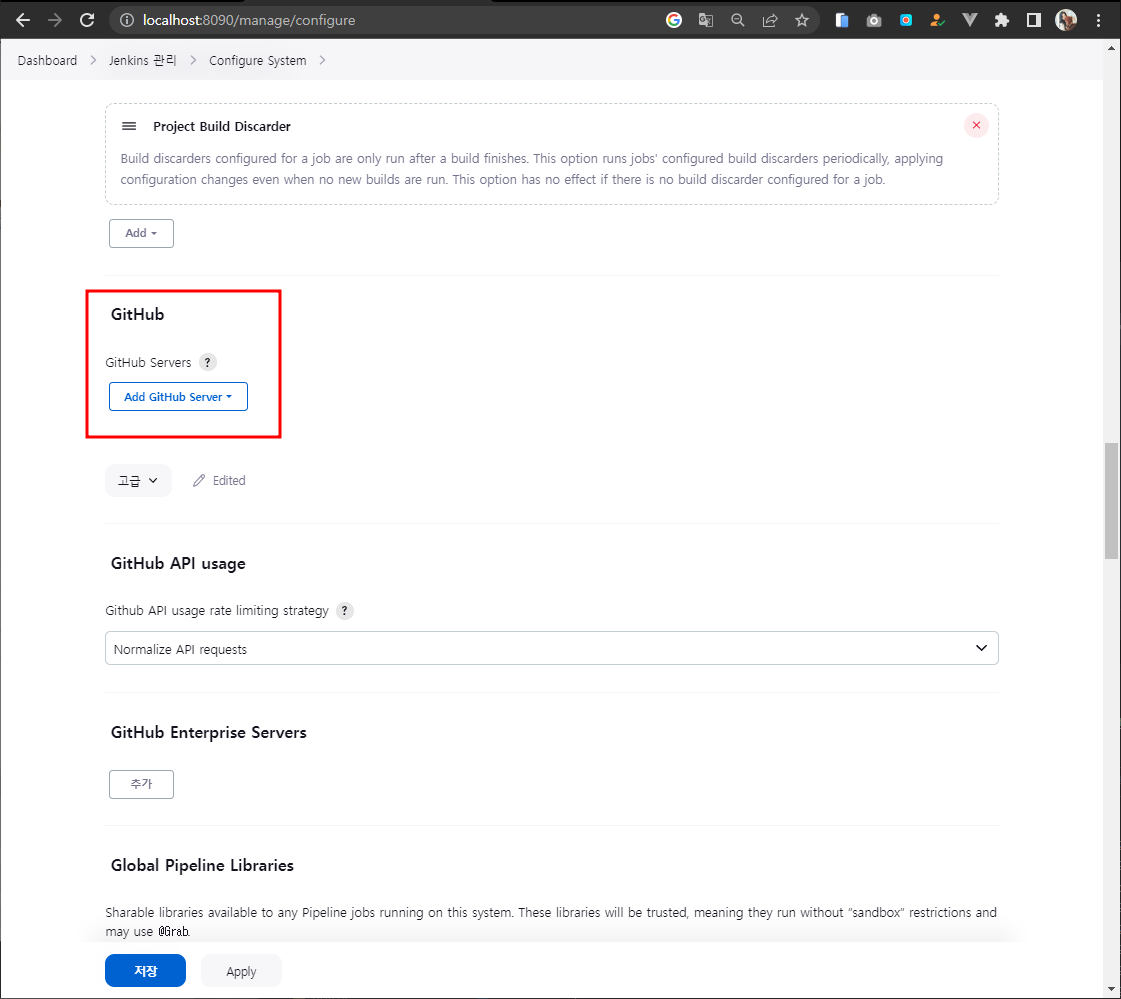Click the browser forward arrow

pyautogui.click(x=55, y=20)
